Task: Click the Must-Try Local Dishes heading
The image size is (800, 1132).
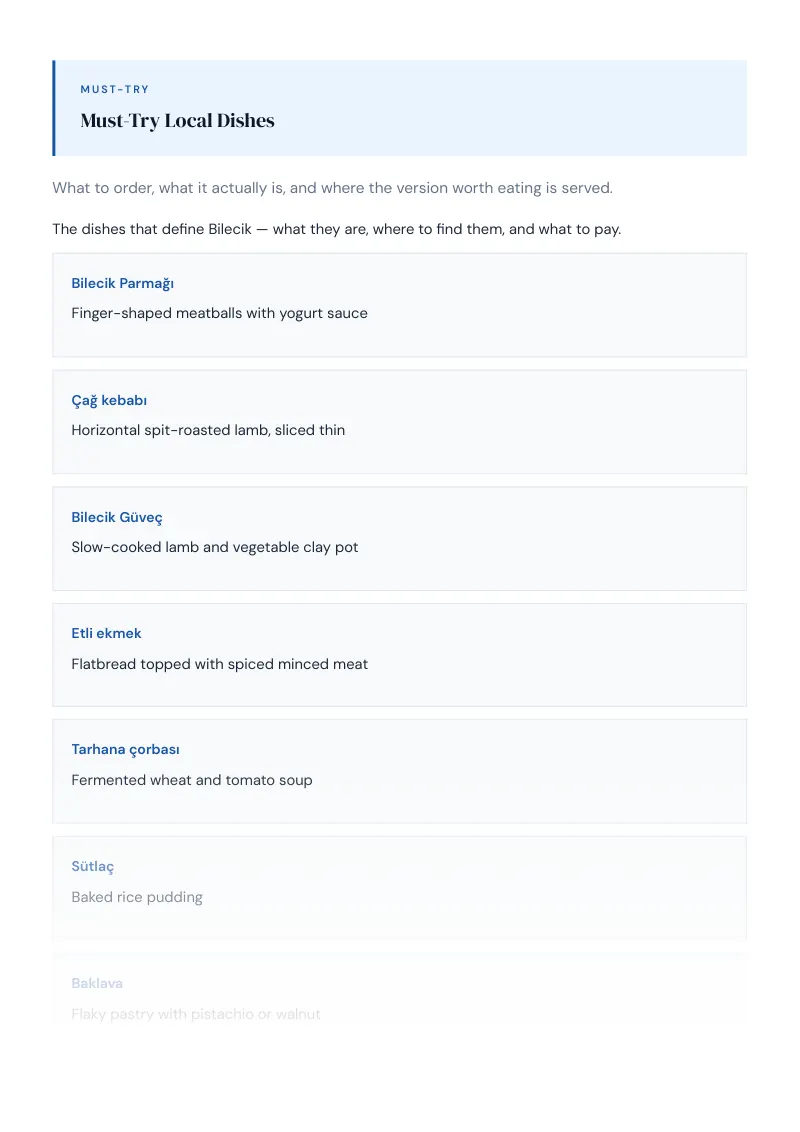Action: (177, 121)
